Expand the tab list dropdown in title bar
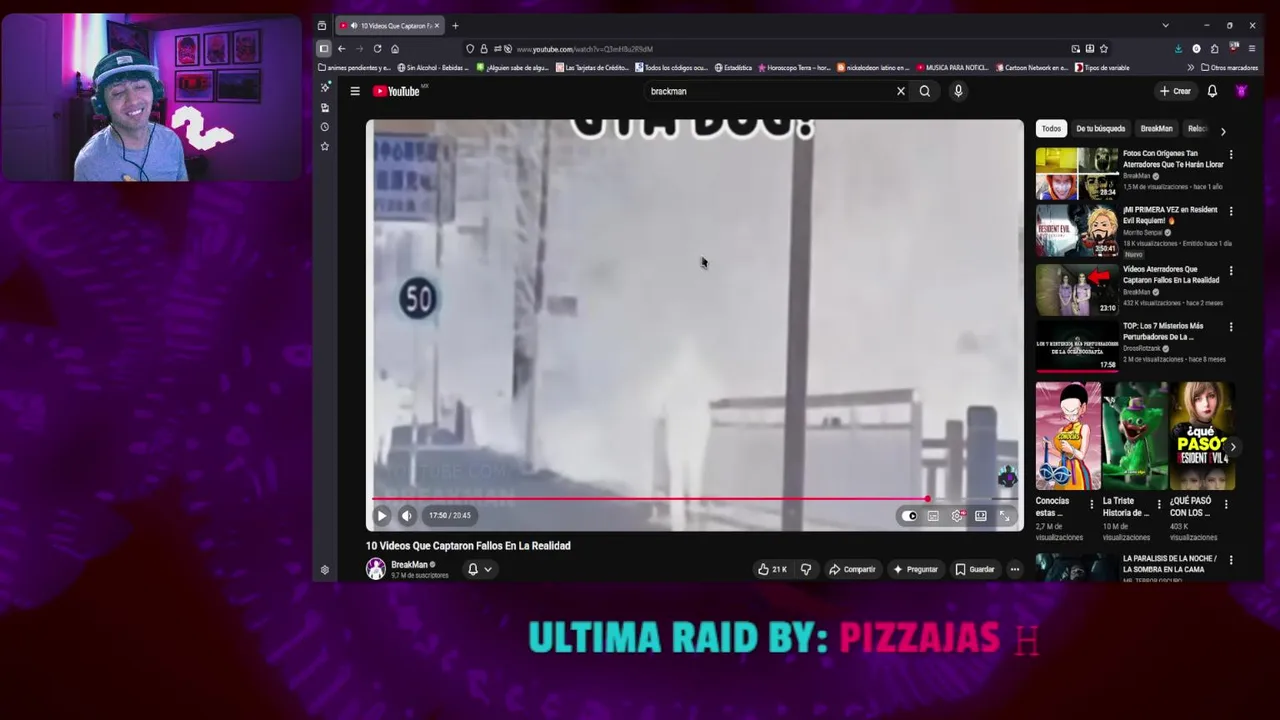Image resolution: width=1280 pixels, height=720 pixels. [x=1165, y=26]
